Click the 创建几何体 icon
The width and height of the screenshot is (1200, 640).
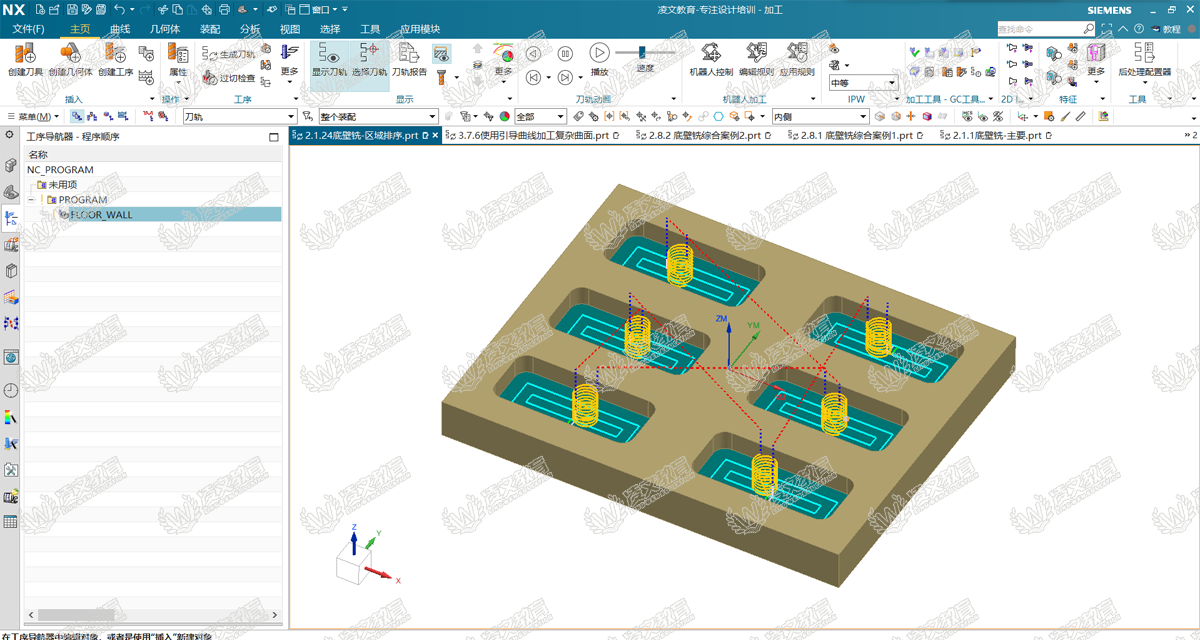[70, 59]
